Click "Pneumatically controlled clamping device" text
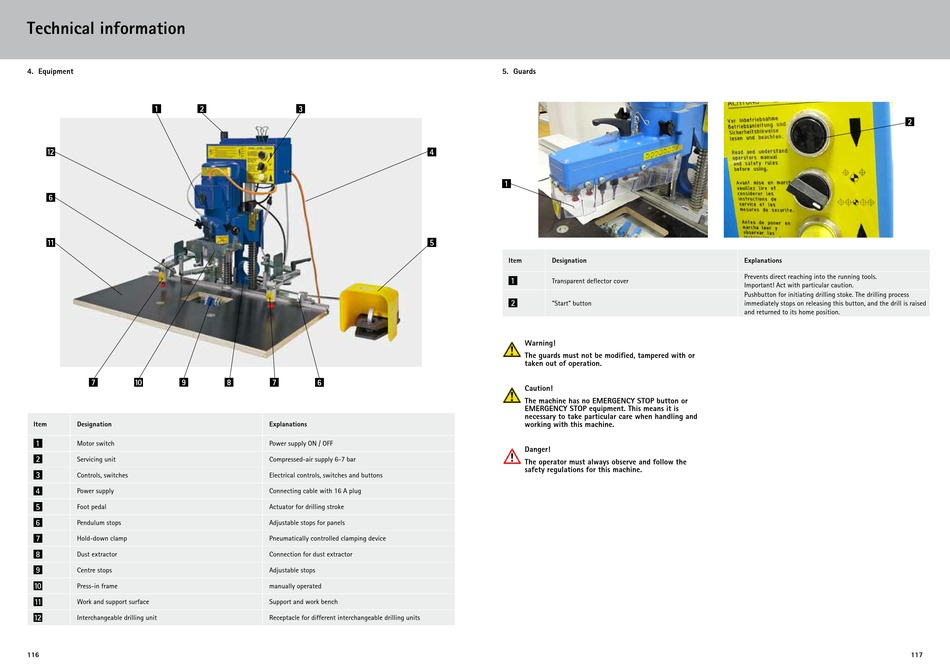 [x=327, y=538]
